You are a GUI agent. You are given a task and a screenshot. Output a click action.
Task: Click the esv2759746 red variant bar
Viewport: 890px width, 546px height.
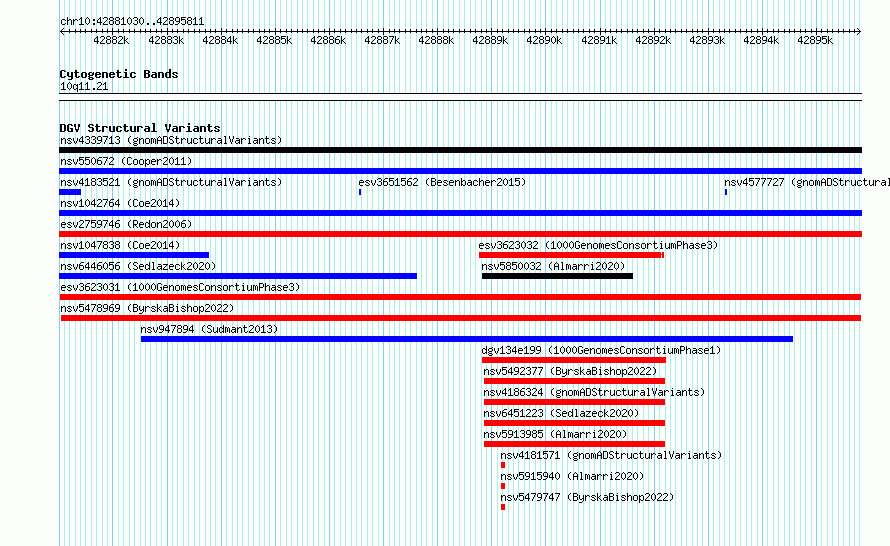click(x=460, y=234)
